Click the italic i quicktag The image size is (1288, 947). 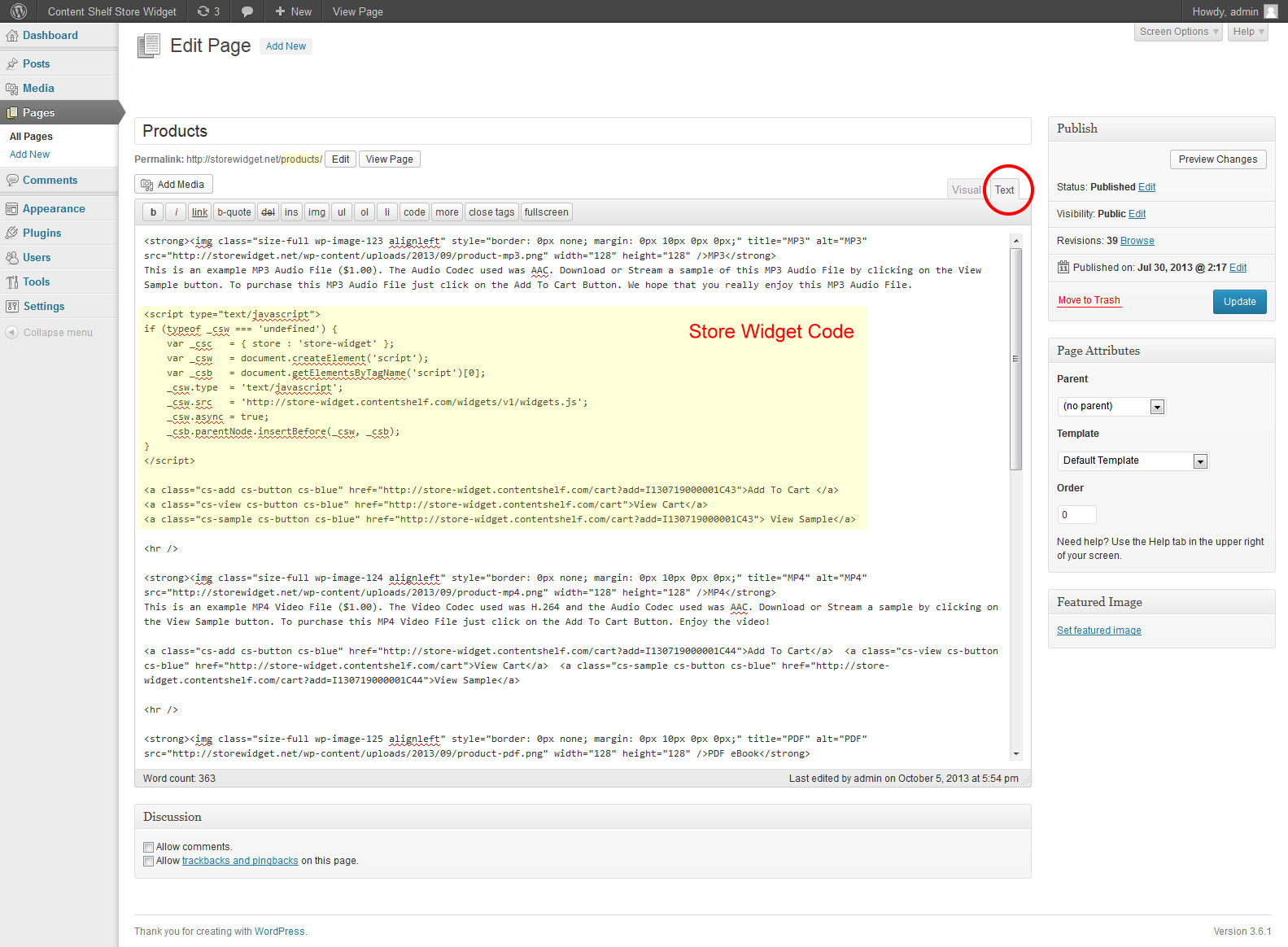(176, 212)
